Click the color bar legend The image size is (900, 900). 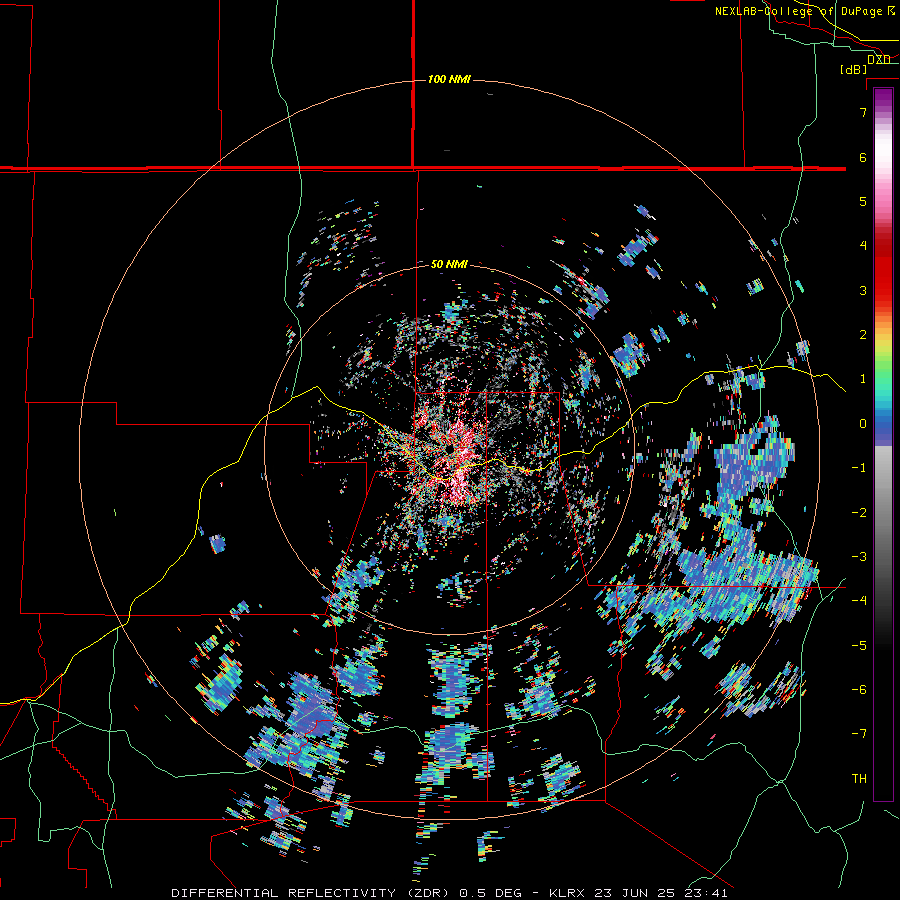click(x=883, y=444)
